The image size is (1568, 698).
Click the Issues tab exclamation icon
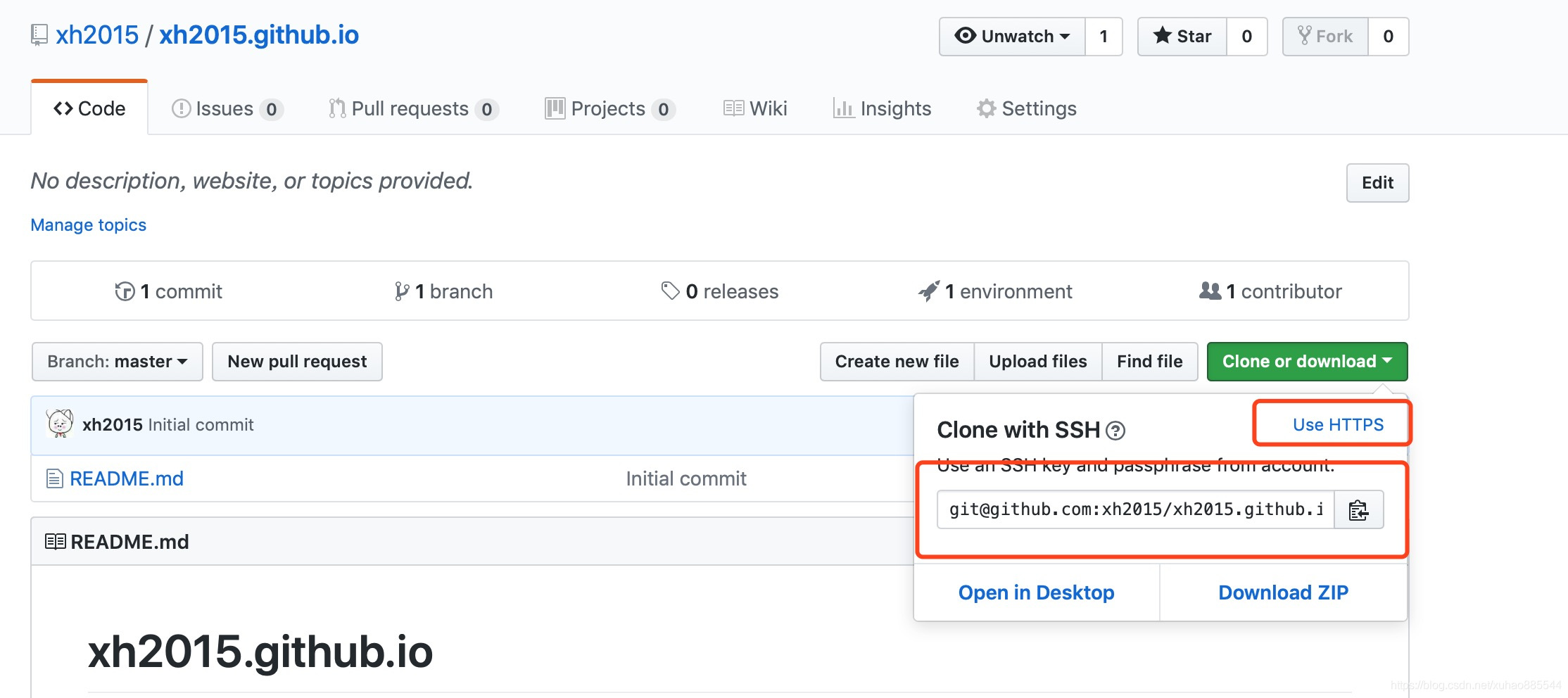pyautogui.click(x=182, y=108)
